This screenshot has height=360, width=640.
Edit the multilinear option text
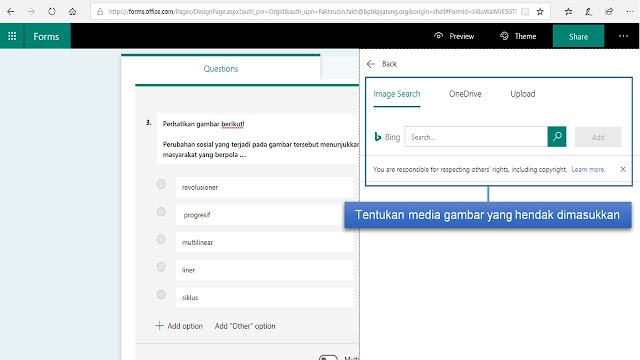[x=264, y=242]
